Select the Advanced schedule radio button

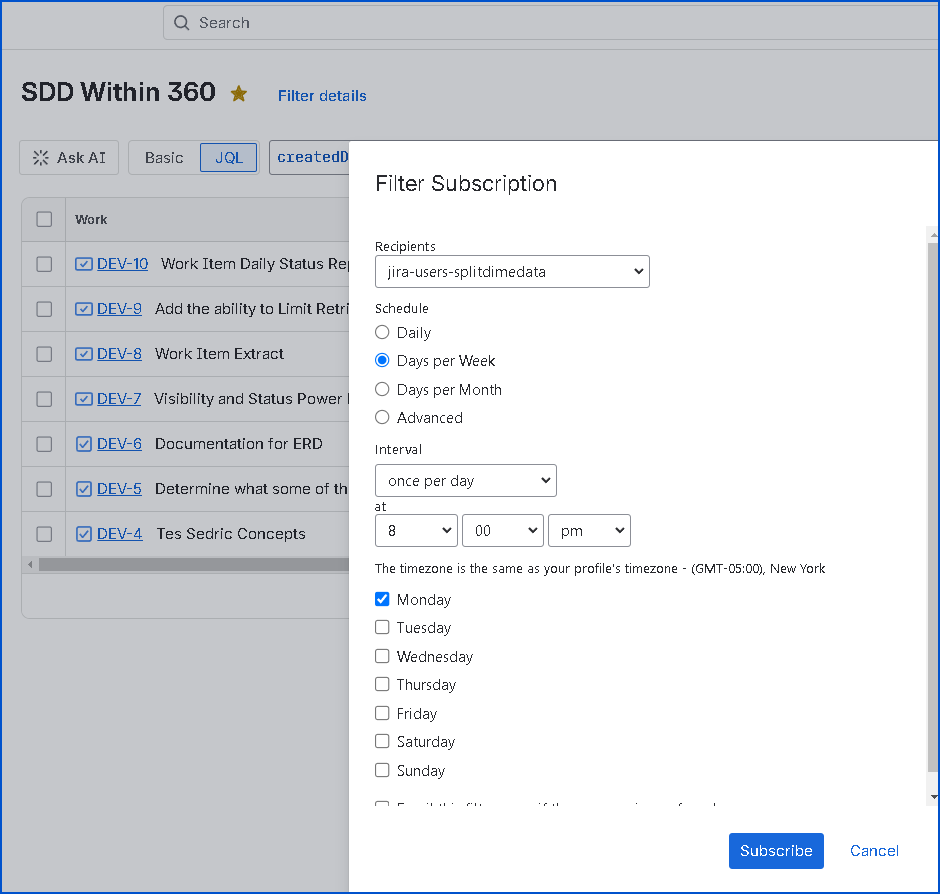(x=382, y=417)
